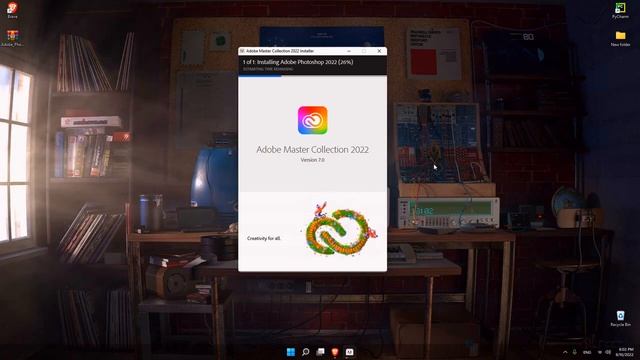Viewport: 640px width, 360px height.
Task: Click the microphone icon in the system tray
Action: click(575, 352)
